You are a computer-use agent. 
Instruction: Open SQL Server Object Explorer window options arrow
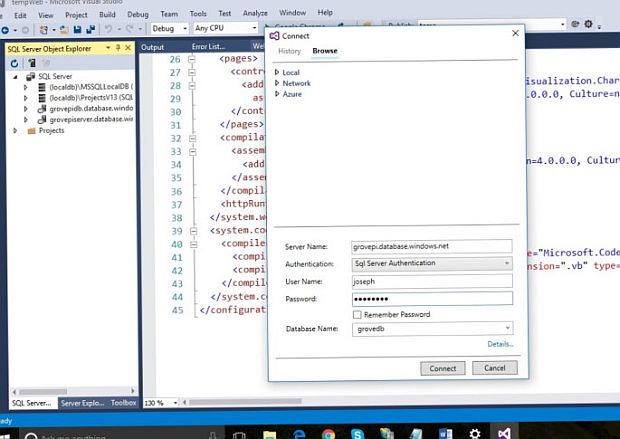tap(108, 48)
